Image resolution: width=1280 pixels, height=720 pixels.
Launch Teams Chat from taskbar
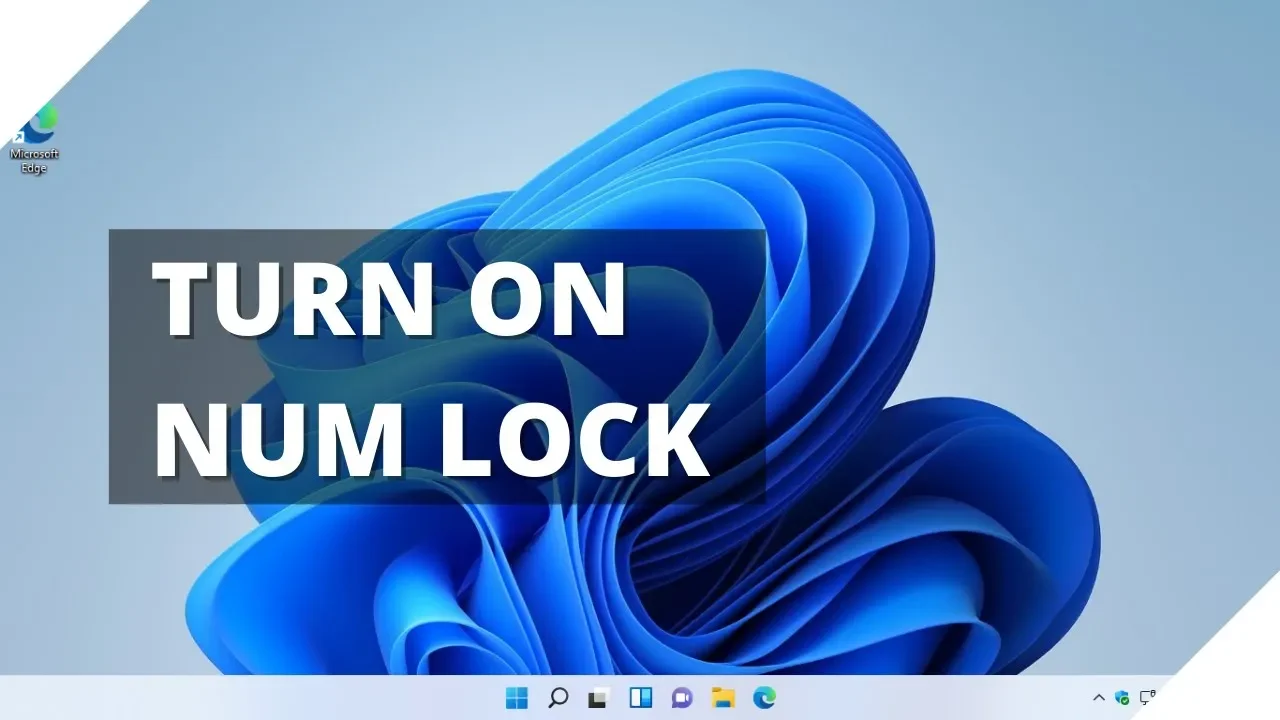pyautogui.click(x=682, y=698)
